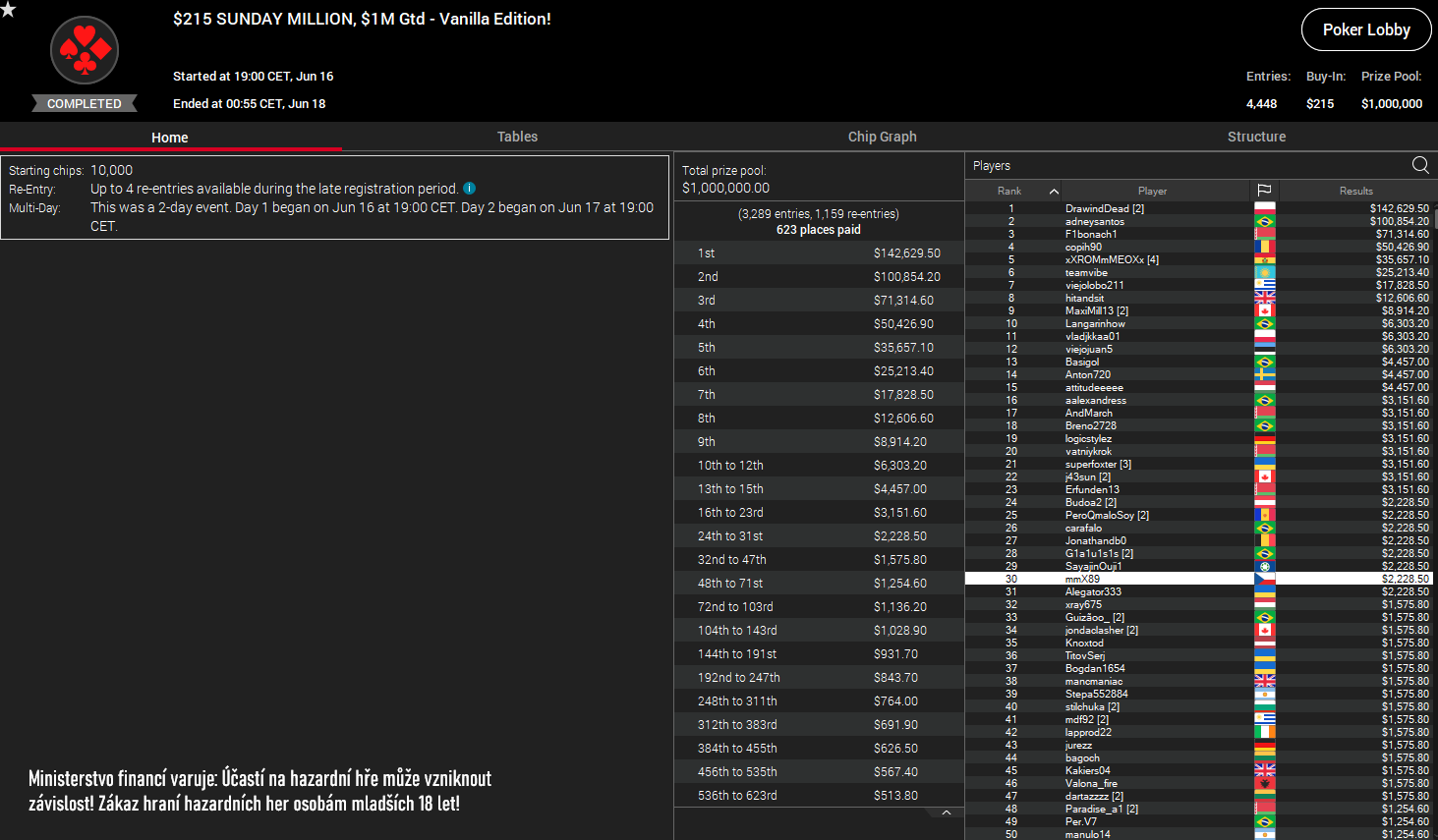
Task: Collapse the payout list using the bottom chevron
Action: tap(946, 812)
